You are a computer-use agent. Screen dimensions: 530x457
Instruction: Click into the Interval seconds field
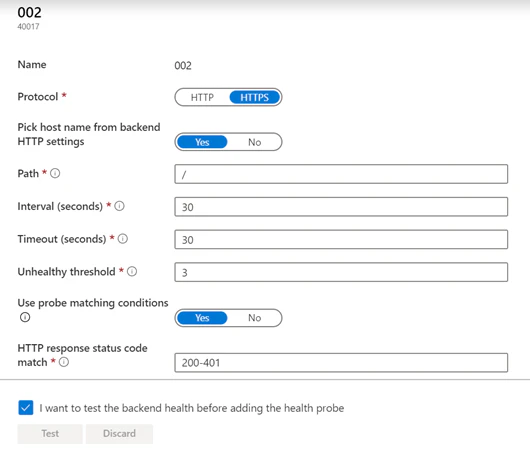(341, 207)
